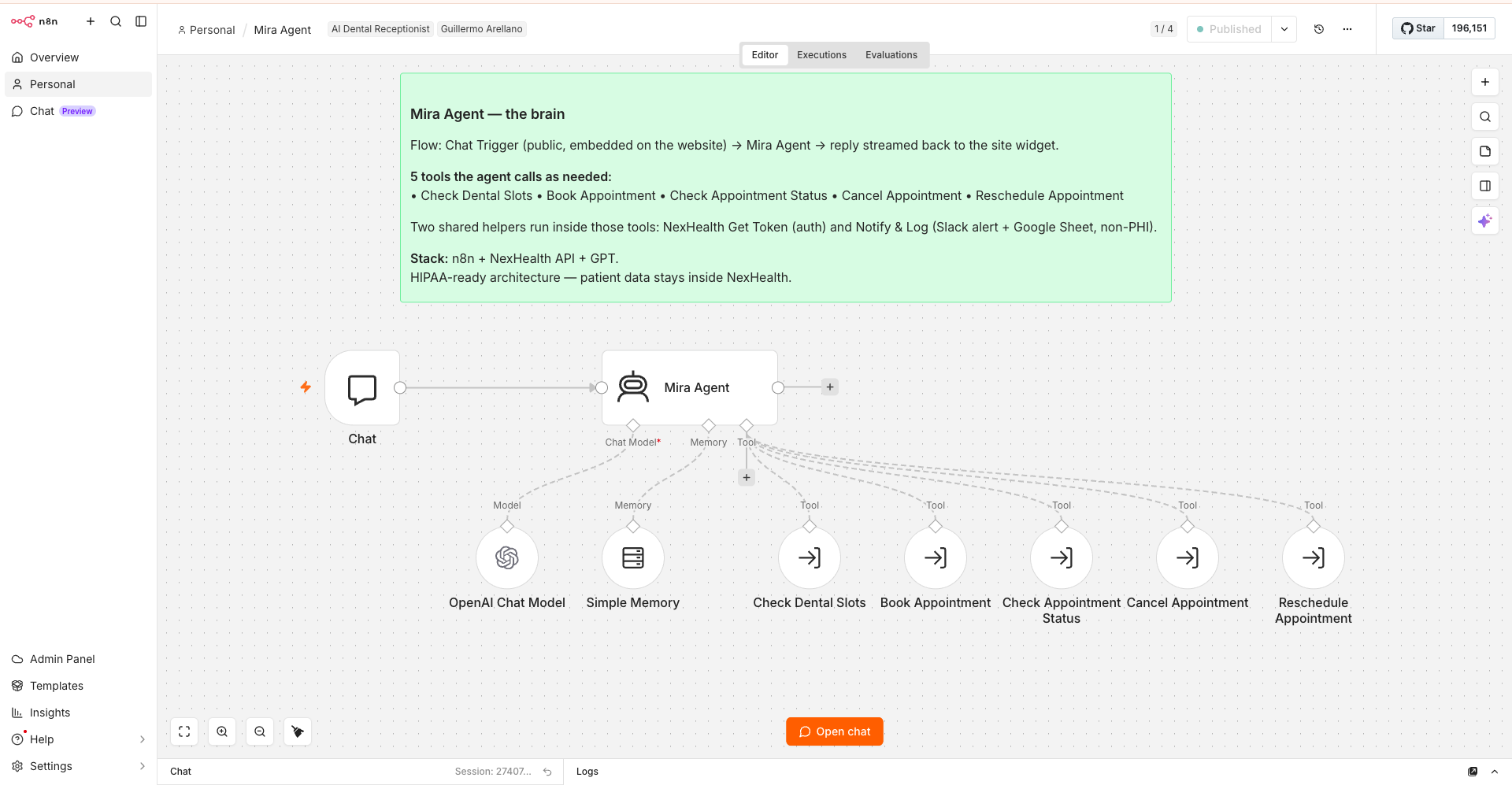1512x785 pixels.
Task: Click the zoom in icon
Action: [x=222, y=731]
